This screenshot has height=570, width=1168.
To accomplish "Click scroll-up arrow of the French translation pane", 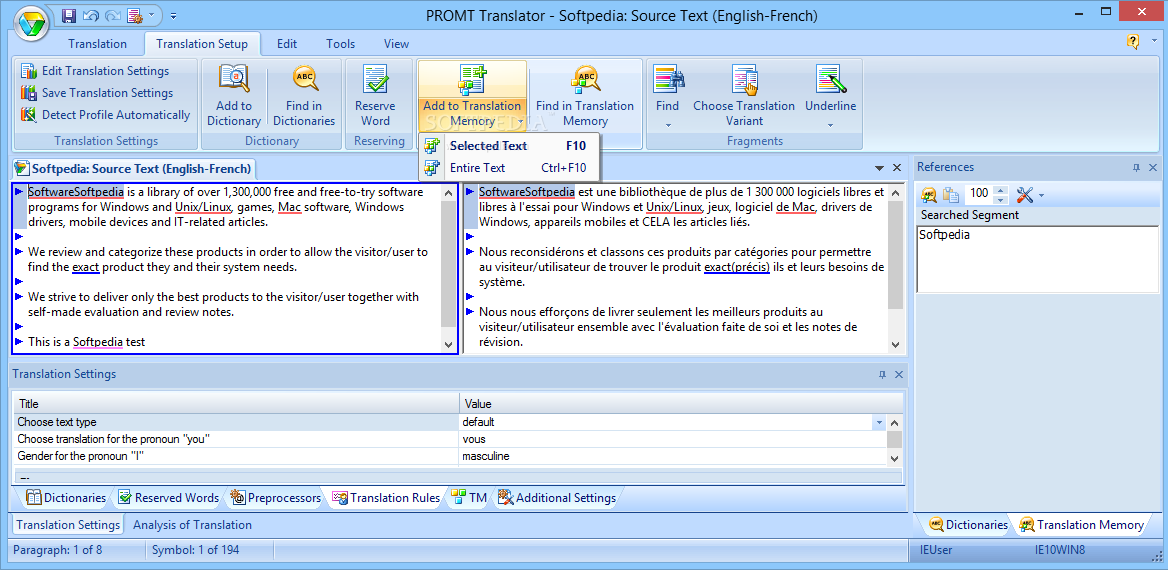I will (x=896, y=192).
